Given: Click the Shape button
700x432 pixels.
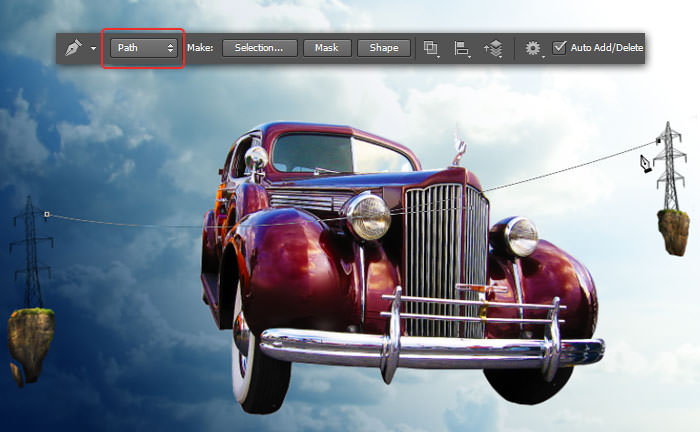Looking at the screenshot, I should click(384, 48).
